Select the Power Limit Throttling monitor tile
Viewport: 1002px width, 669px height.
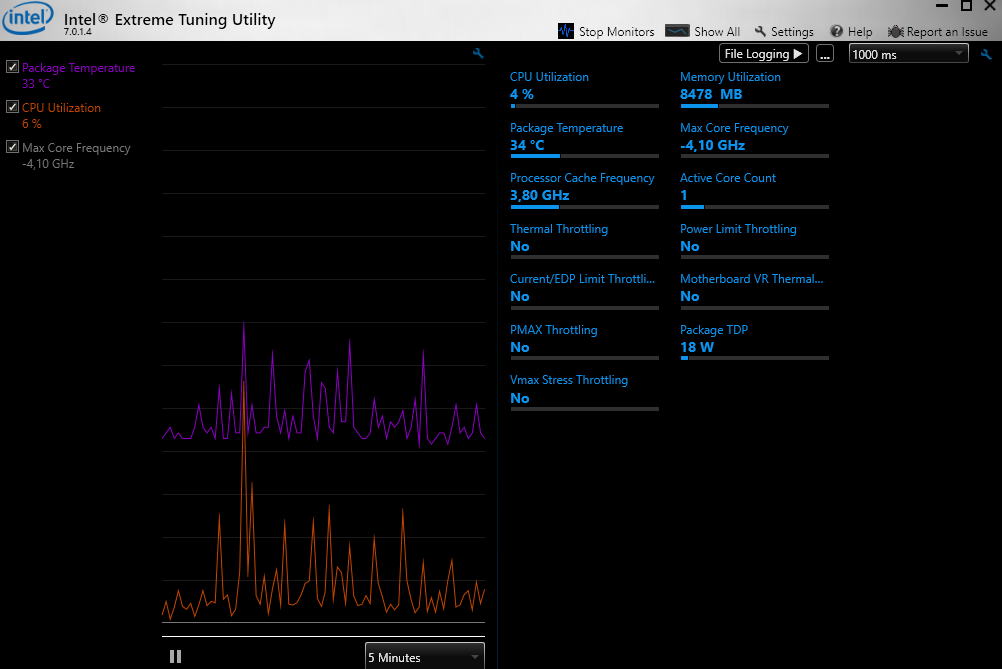754,240
